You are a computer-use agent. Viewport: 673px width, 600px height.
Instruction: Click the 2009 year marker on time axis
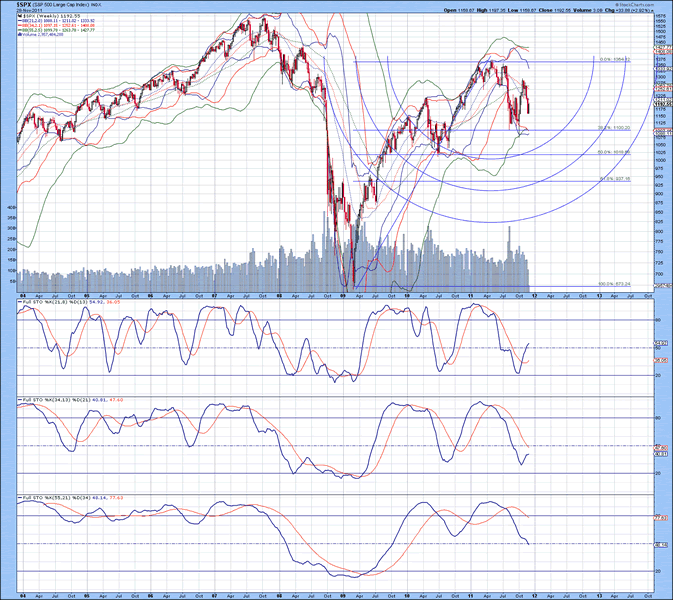[x=343, y=296]
